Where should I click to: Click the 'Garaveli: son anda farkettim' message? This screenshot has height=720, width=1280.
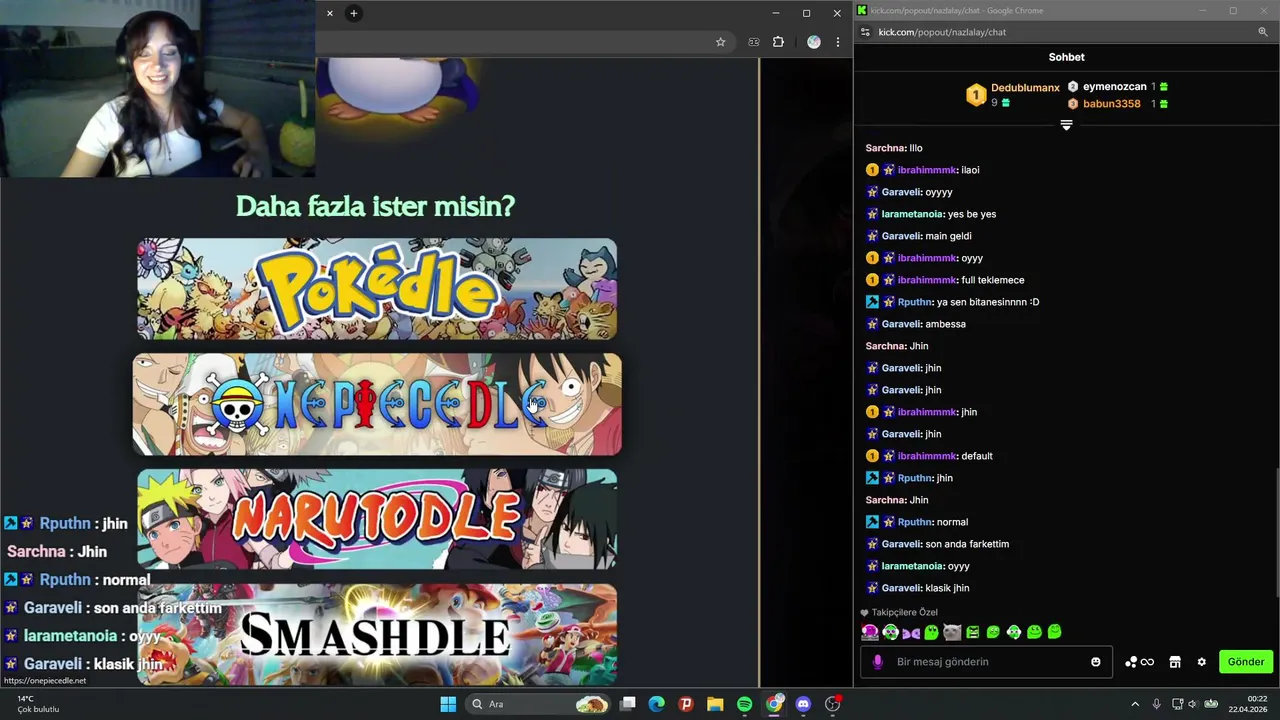[x=937, y=544]
